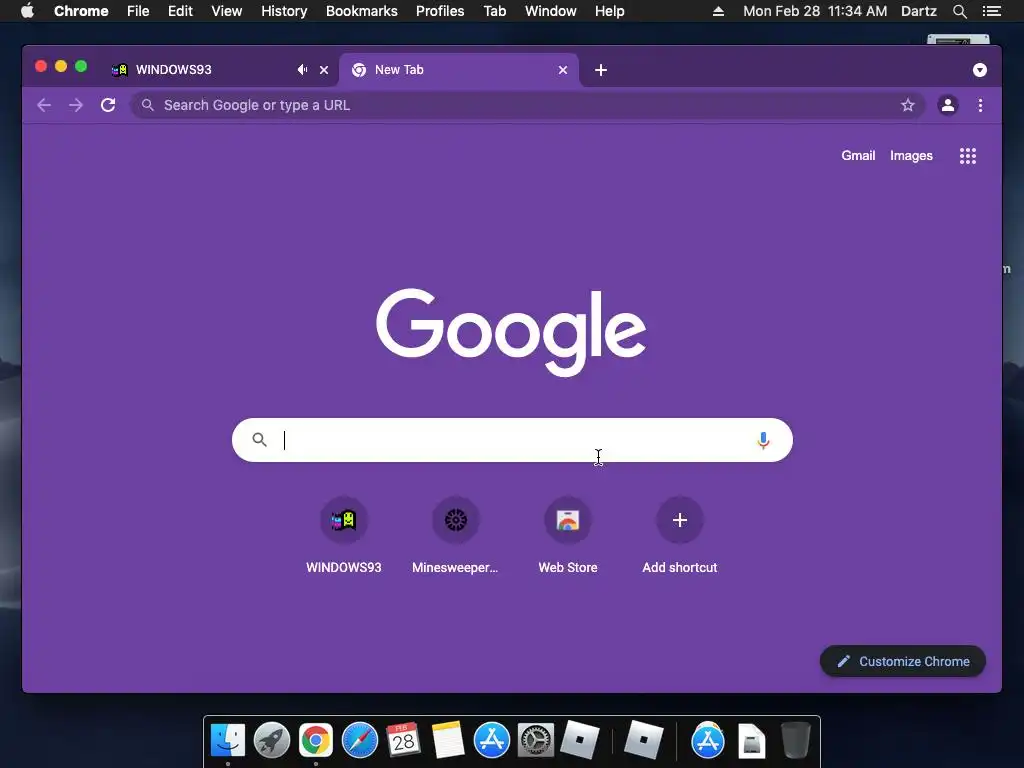Click the Dartz user name in menu bar
Screen dimensions: 1024x768
click(919, 11)
